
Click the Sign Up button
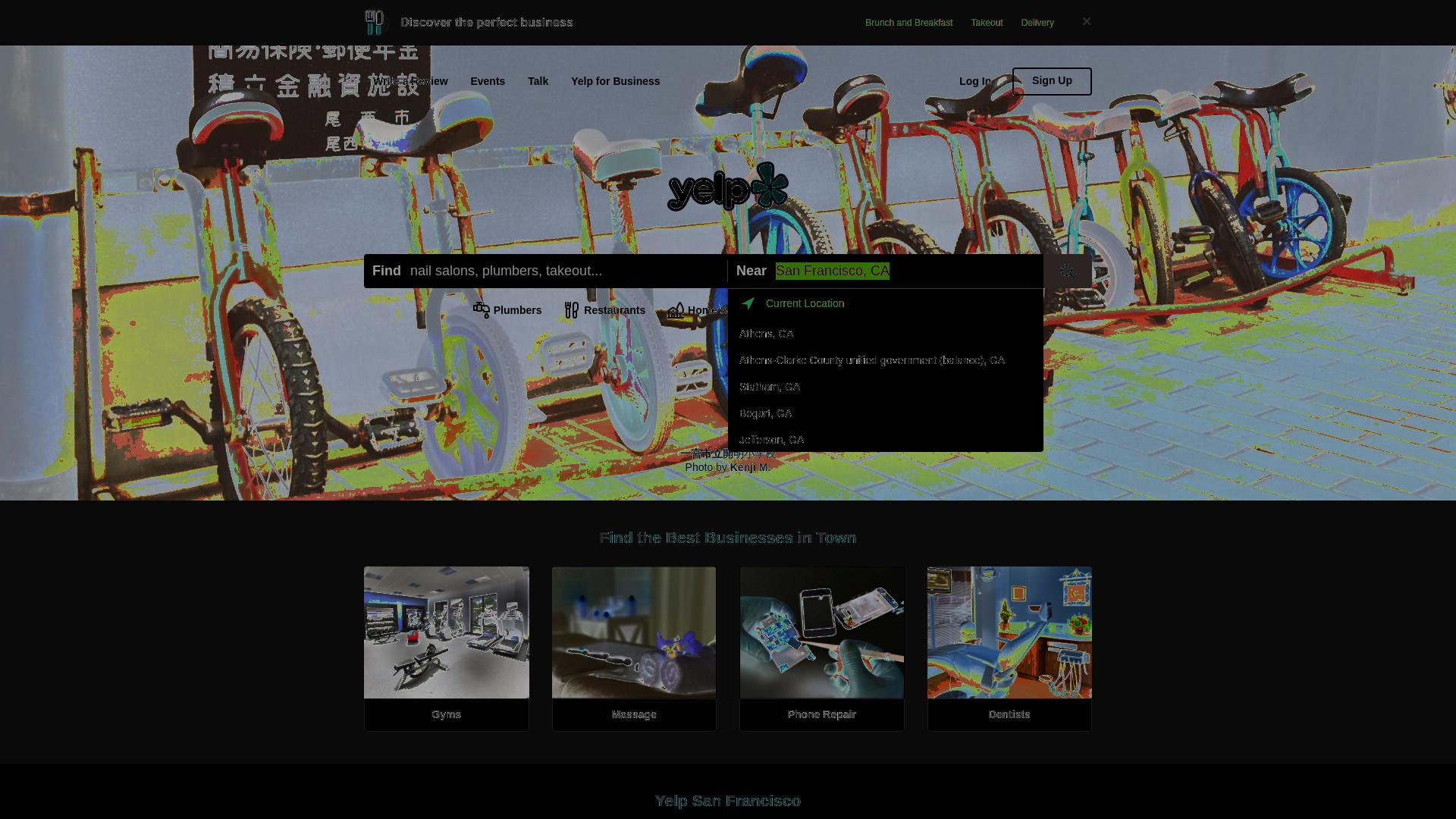click(x=1052, y=81)
